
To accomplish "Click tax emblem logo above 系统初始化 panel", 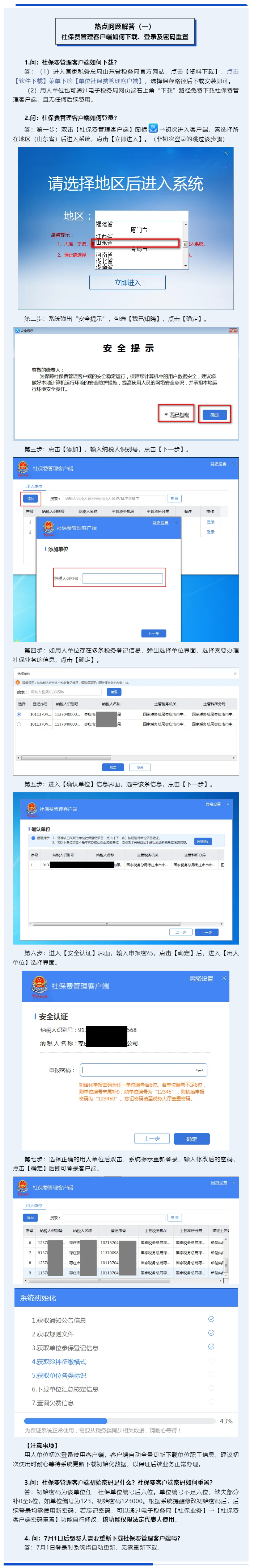I will tap(23, 1187).
